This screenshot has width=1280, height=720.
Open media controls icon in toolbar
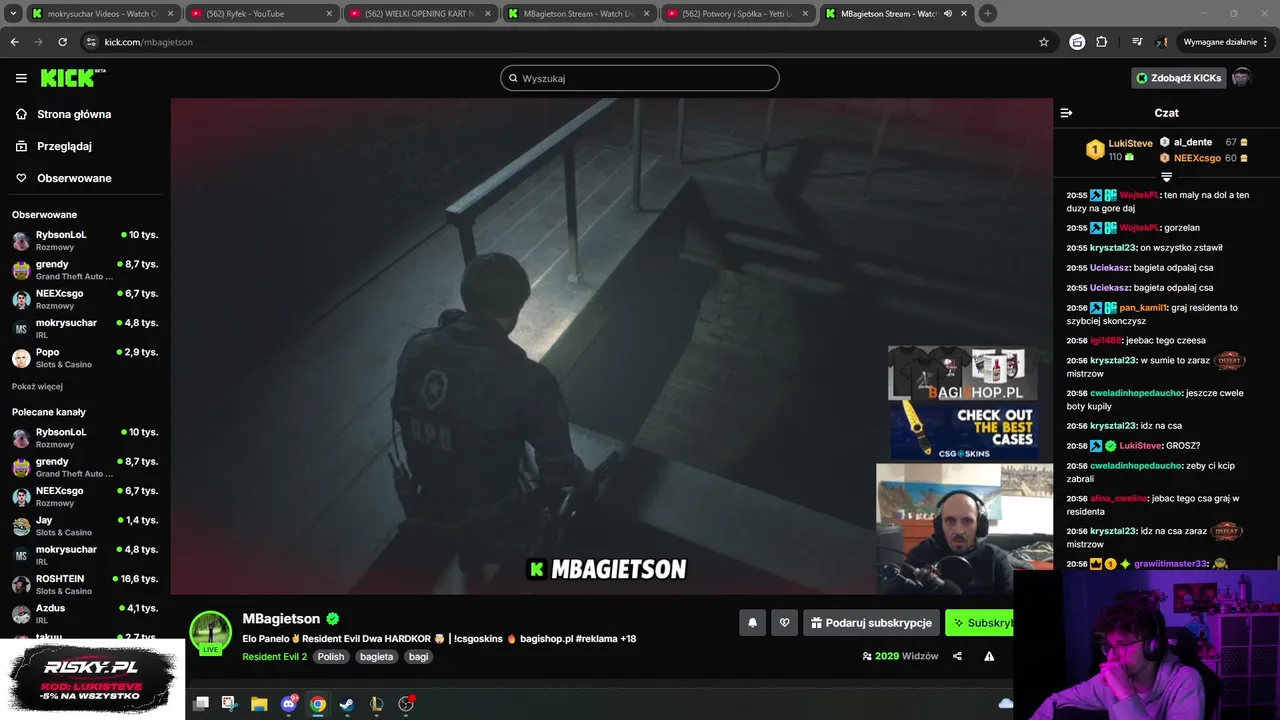click(x=1137, y=42)
